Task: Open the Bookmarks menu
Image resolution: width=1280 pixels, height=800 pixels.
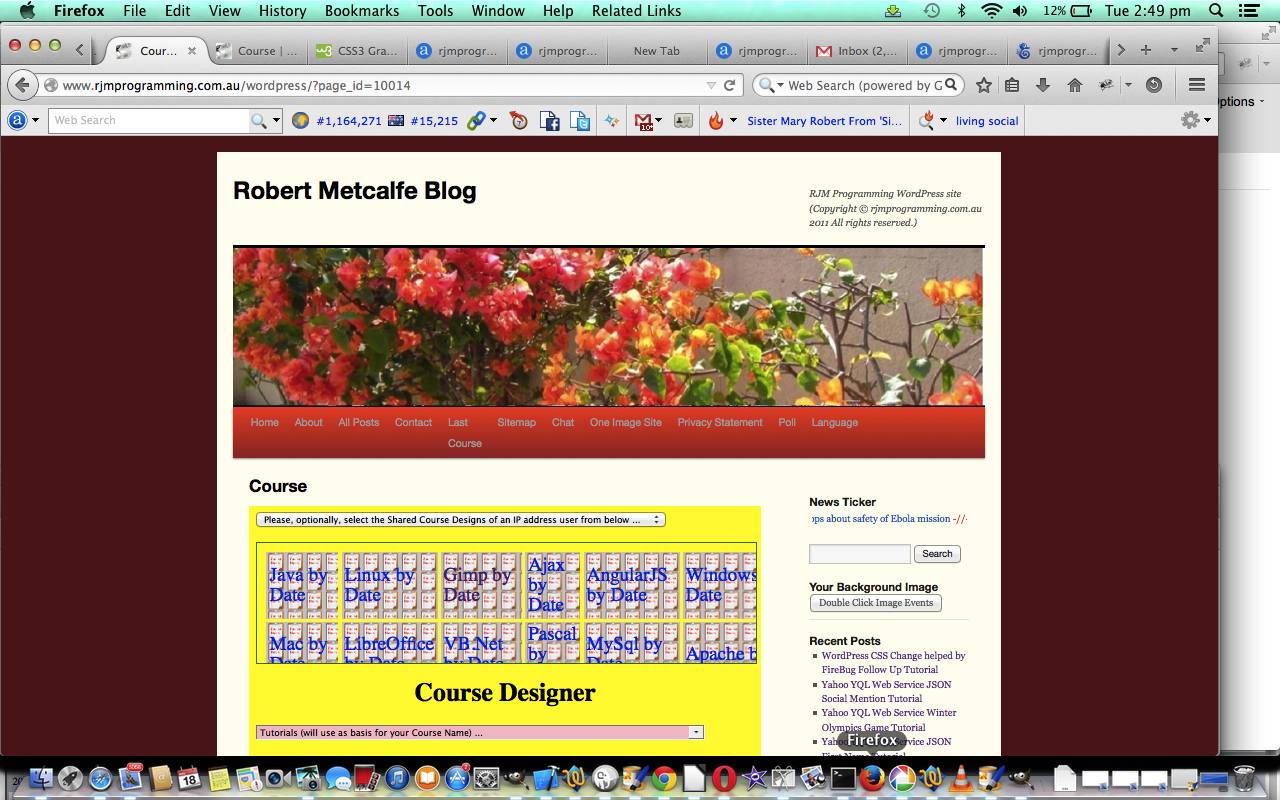Action: pos(360,11)
